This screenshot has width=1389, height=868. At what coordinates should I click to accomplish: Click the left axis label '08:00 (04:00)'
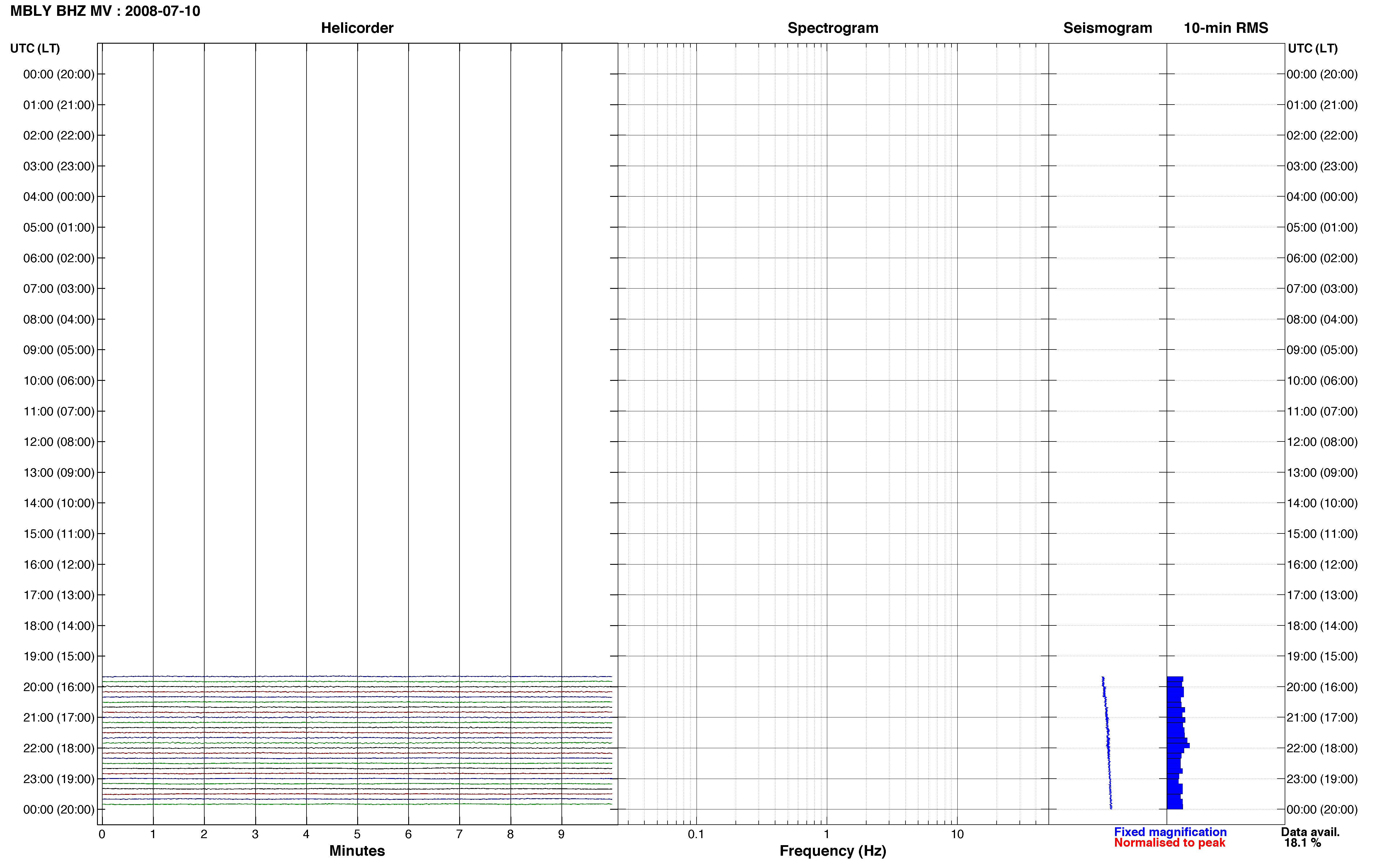coord(59,319)
